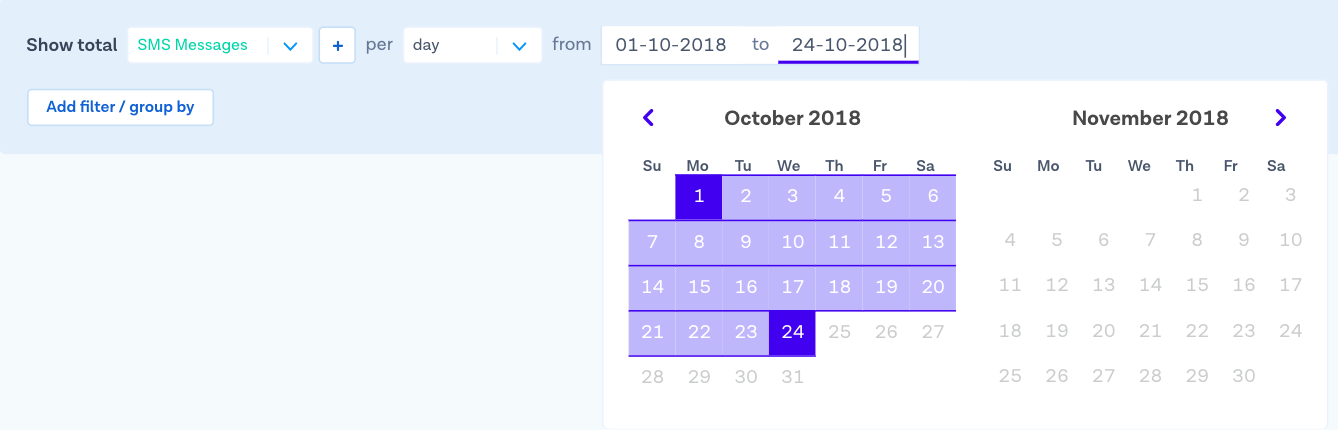1338x430 pixels.
Task: Go to previous month in calendar
Action: point(648,118)
